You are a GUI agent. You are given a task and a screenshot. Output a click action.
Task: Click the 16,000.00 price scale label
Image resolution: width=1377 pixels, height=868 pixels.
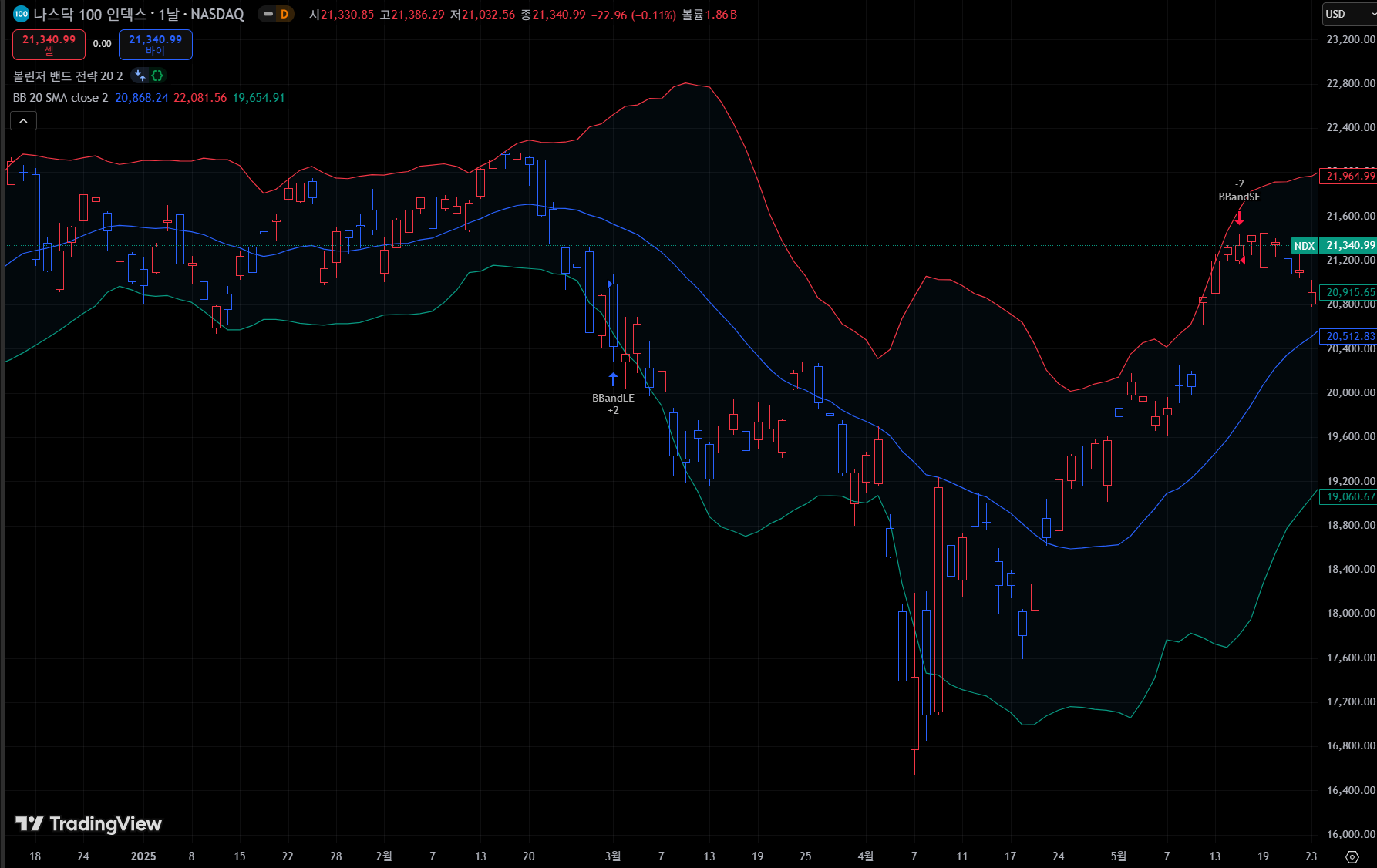(1350, 834)
